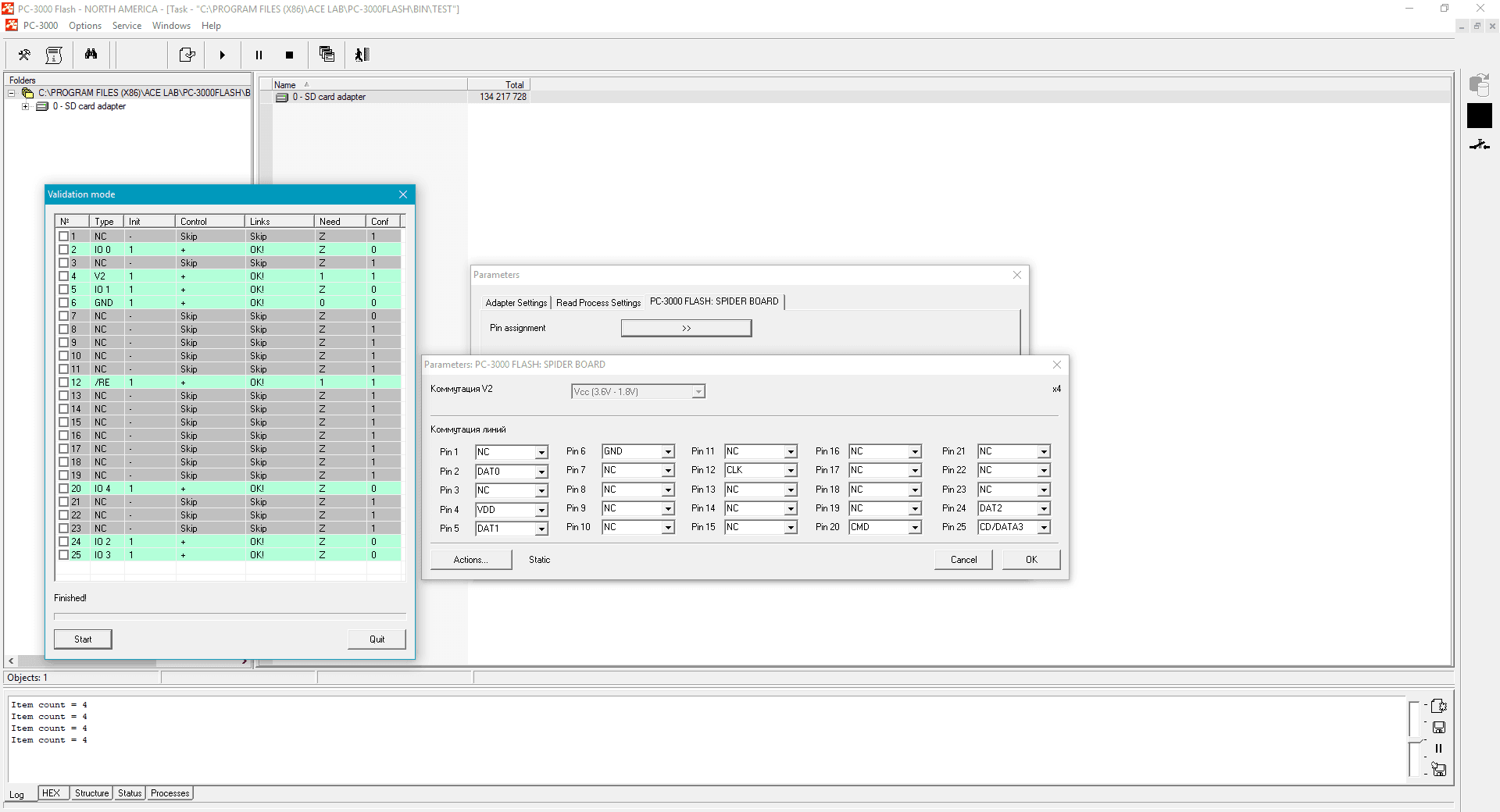This screenshot has height=812, width=1500.
Task: Click the cascaded windows toolbar icon
Action: coord(327,55)
